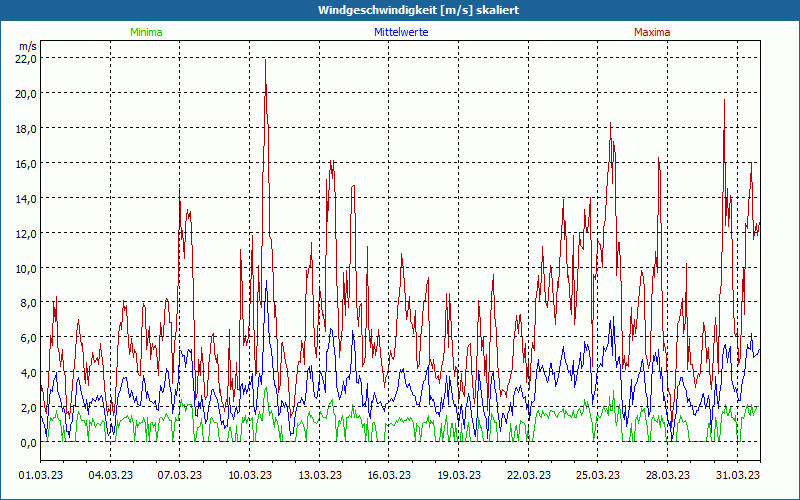Click the date label '13.03.23'
Viewport: 800px width, 500px height.
pos(319,476)
